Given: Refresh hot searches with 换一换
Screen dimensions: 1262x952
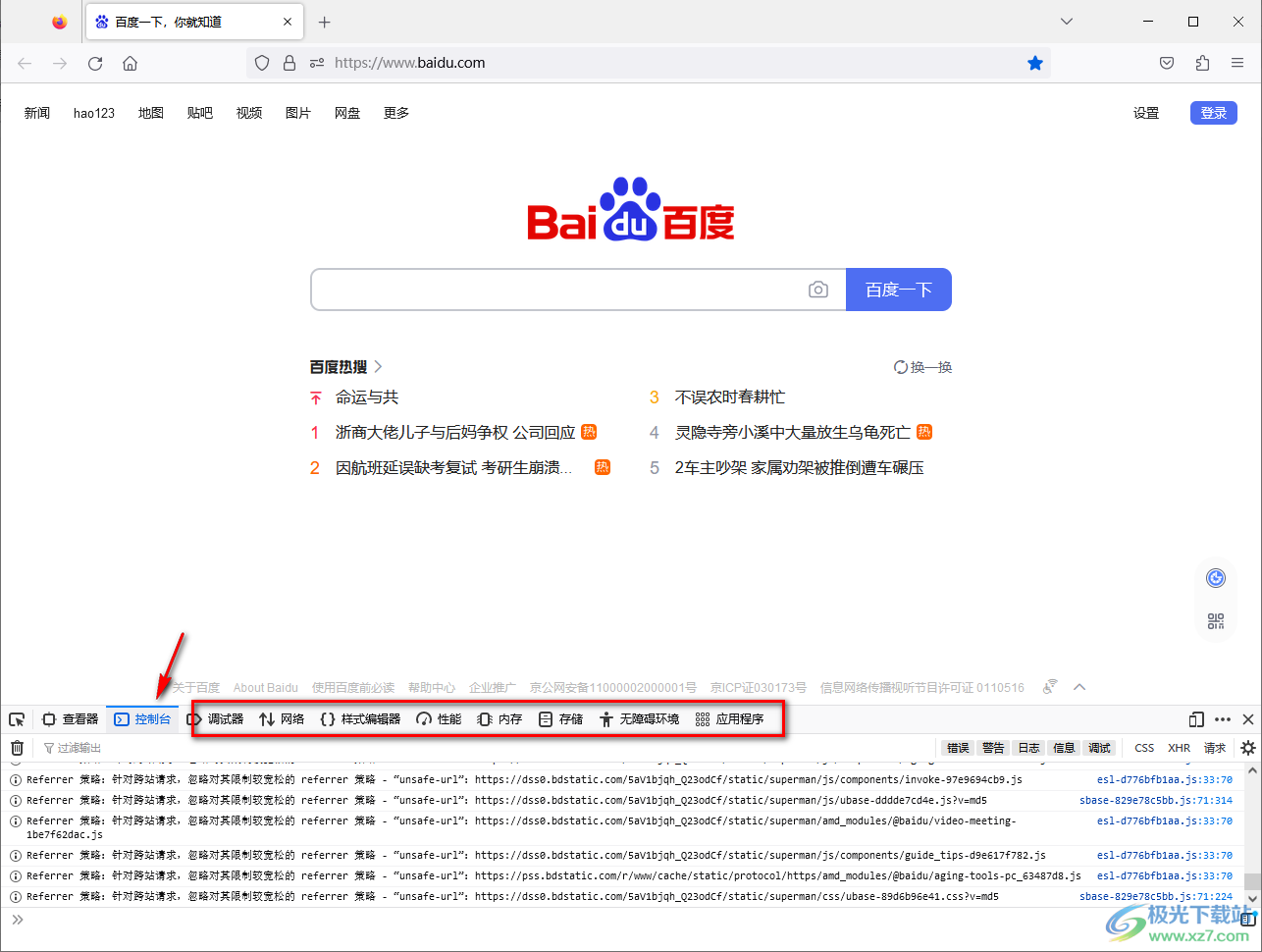Looking at the screenshot, I should click(x=923, y=367).
